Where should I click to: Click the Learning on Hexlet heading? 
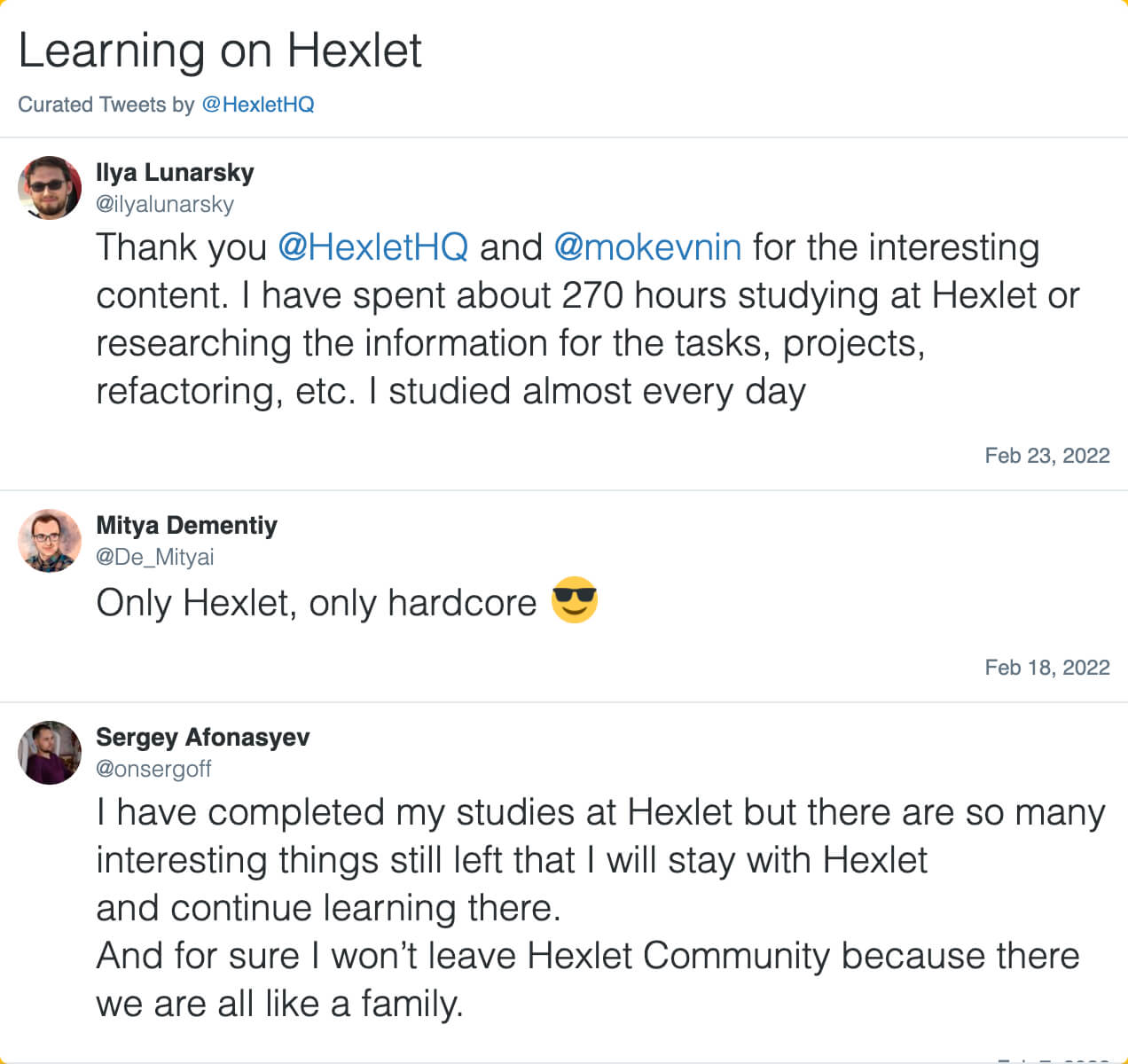220,51
